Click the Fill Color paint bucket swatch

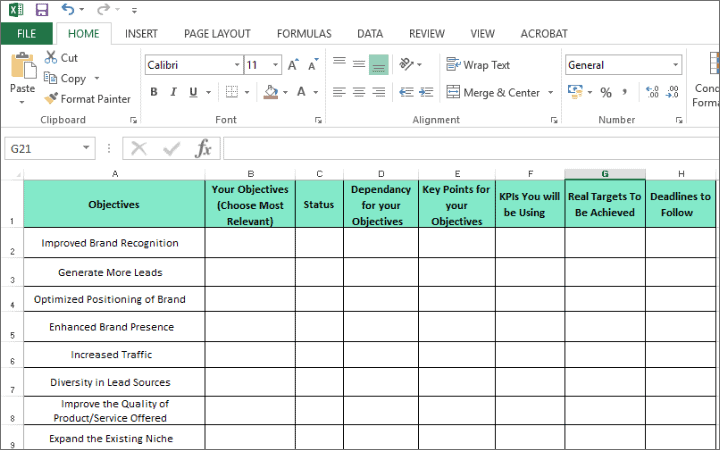tap(270, 92)
